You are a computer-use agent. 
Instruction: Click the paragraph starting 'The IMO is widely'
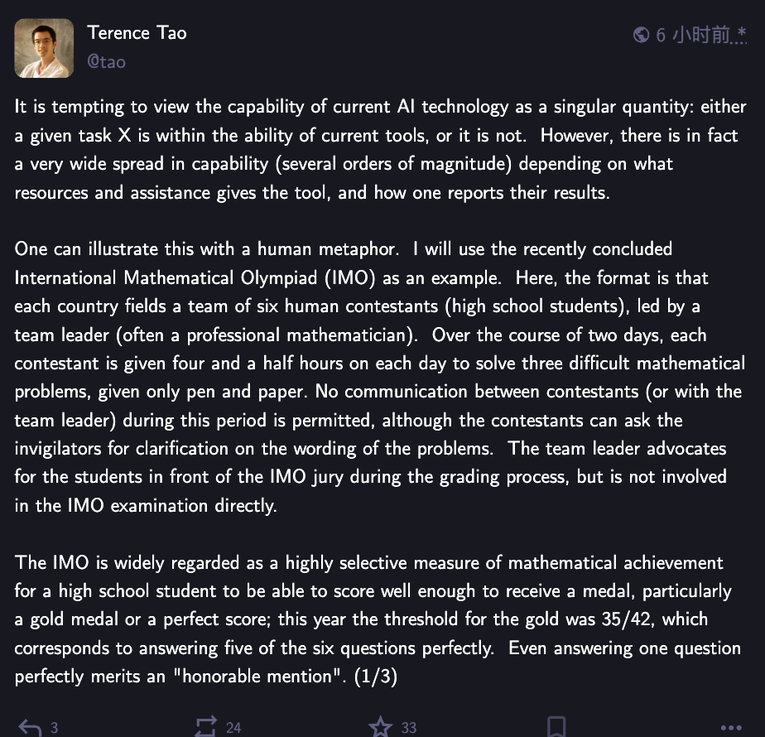[x=378, y=619]
